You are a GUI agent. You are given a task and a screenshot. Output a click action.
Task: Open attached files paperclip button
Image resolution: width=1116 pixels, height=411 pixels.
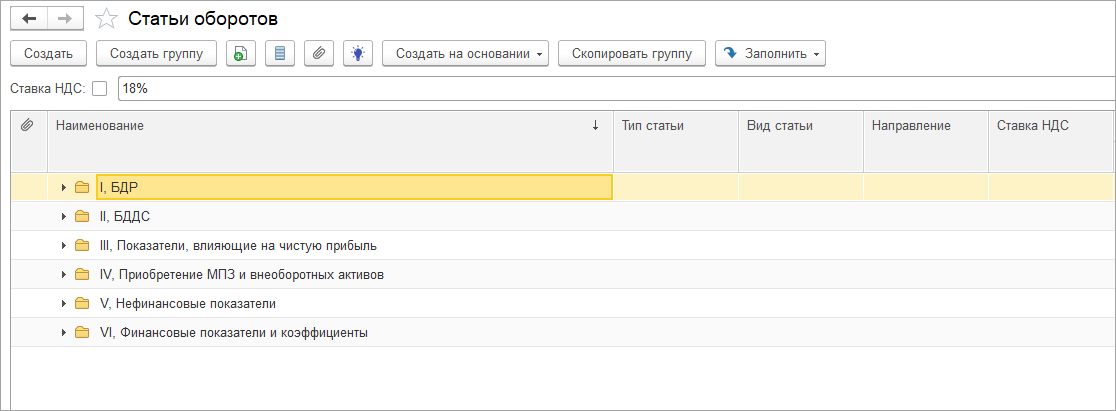tap(318, 53)
